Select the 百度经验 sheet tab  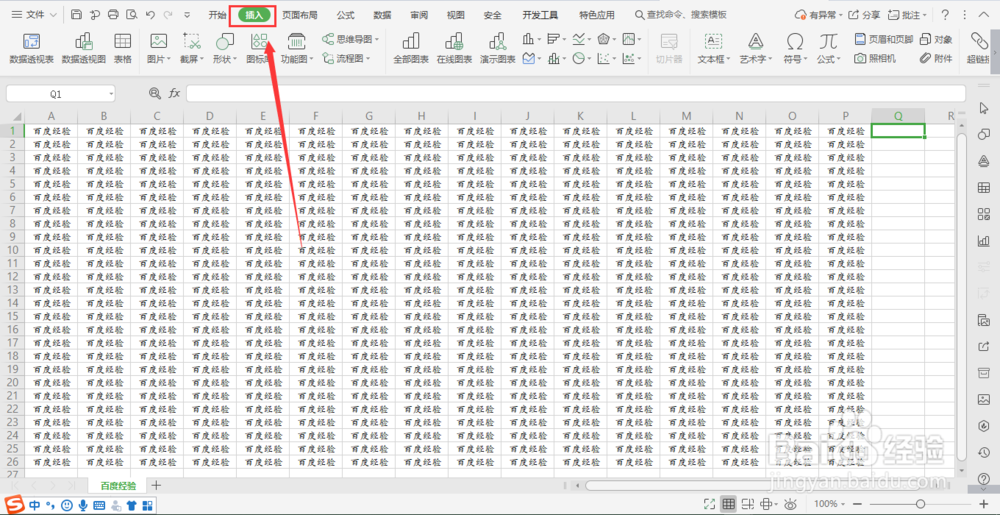[x=119, y=486]
